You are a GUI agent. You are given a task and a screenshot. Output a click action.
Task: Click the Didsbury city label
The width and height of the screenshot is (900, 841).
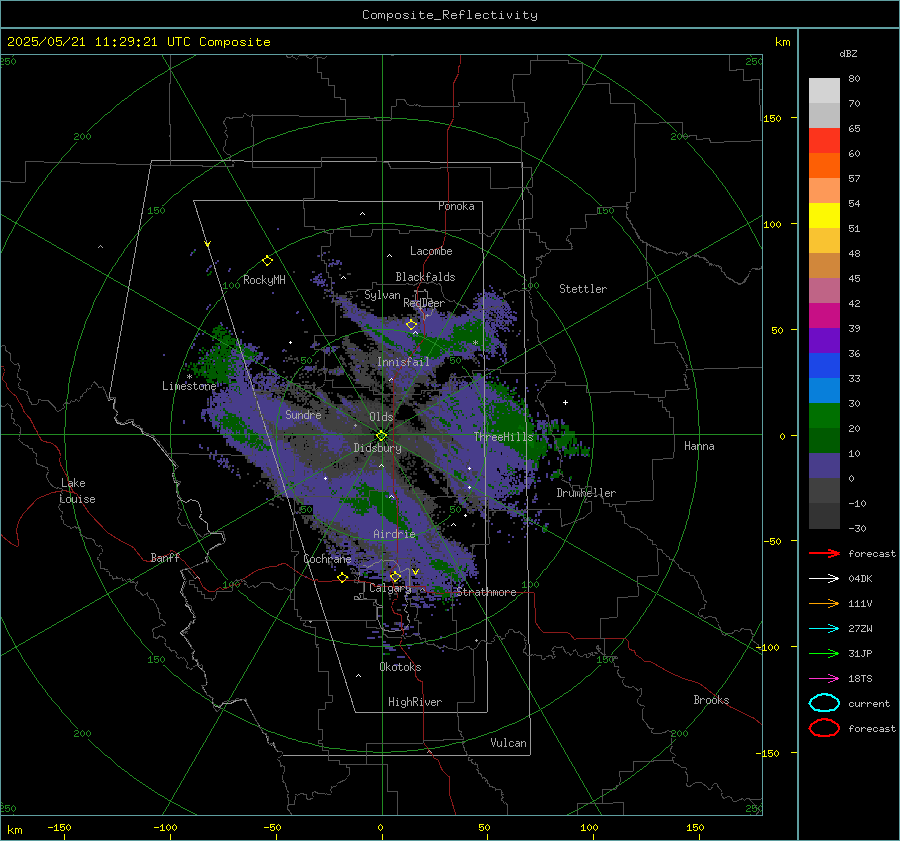[377, 448]
